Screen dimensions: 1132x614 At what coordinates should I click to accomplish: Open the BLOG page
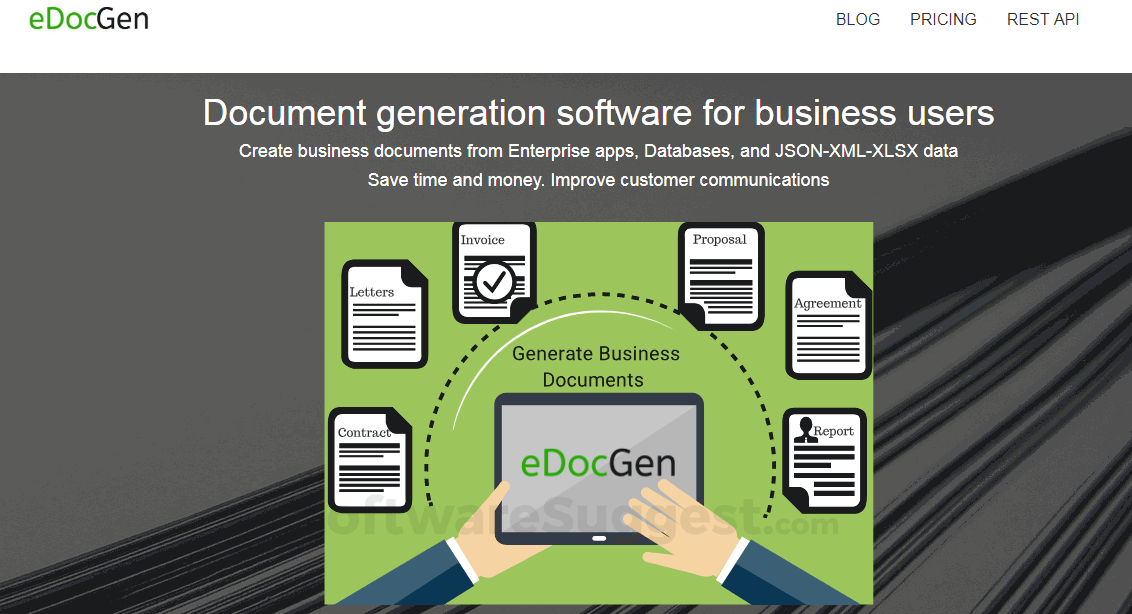point(857,19)
